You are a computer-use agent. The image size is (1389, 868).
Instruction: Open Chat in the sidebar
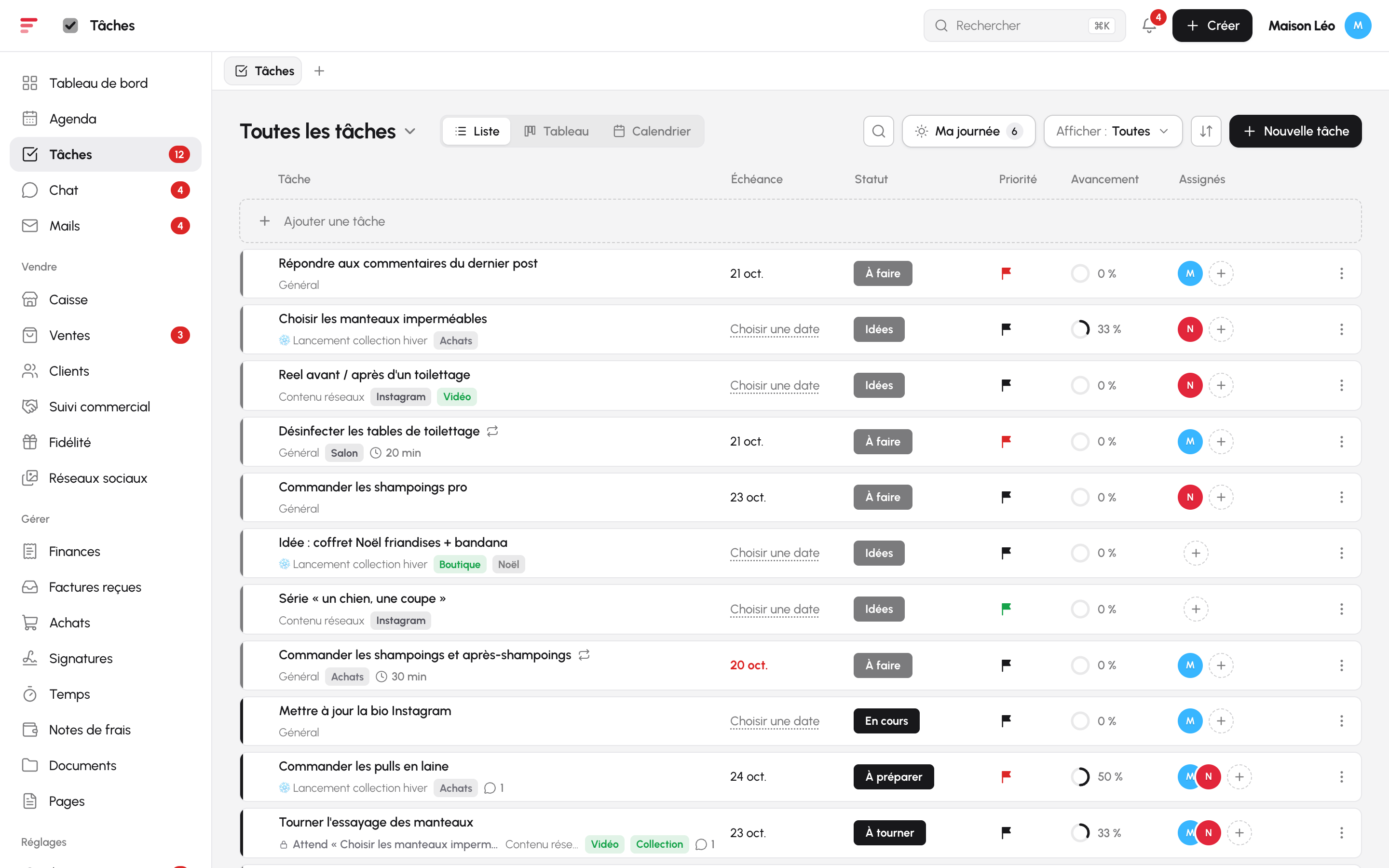pyautogui.click(x=106, y=190)
